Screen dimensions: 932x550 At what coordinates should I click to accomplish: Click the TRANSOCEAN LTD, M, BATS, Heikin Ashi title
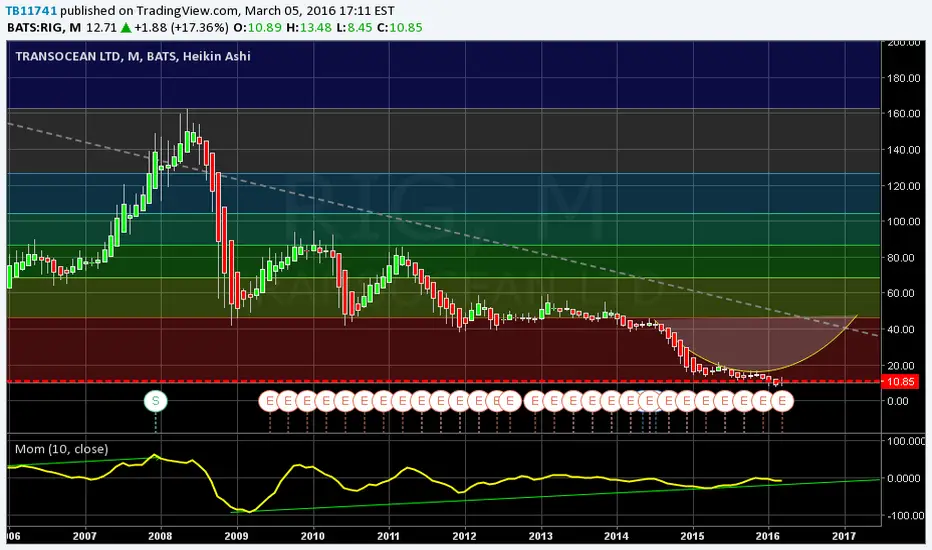point(133,56)
